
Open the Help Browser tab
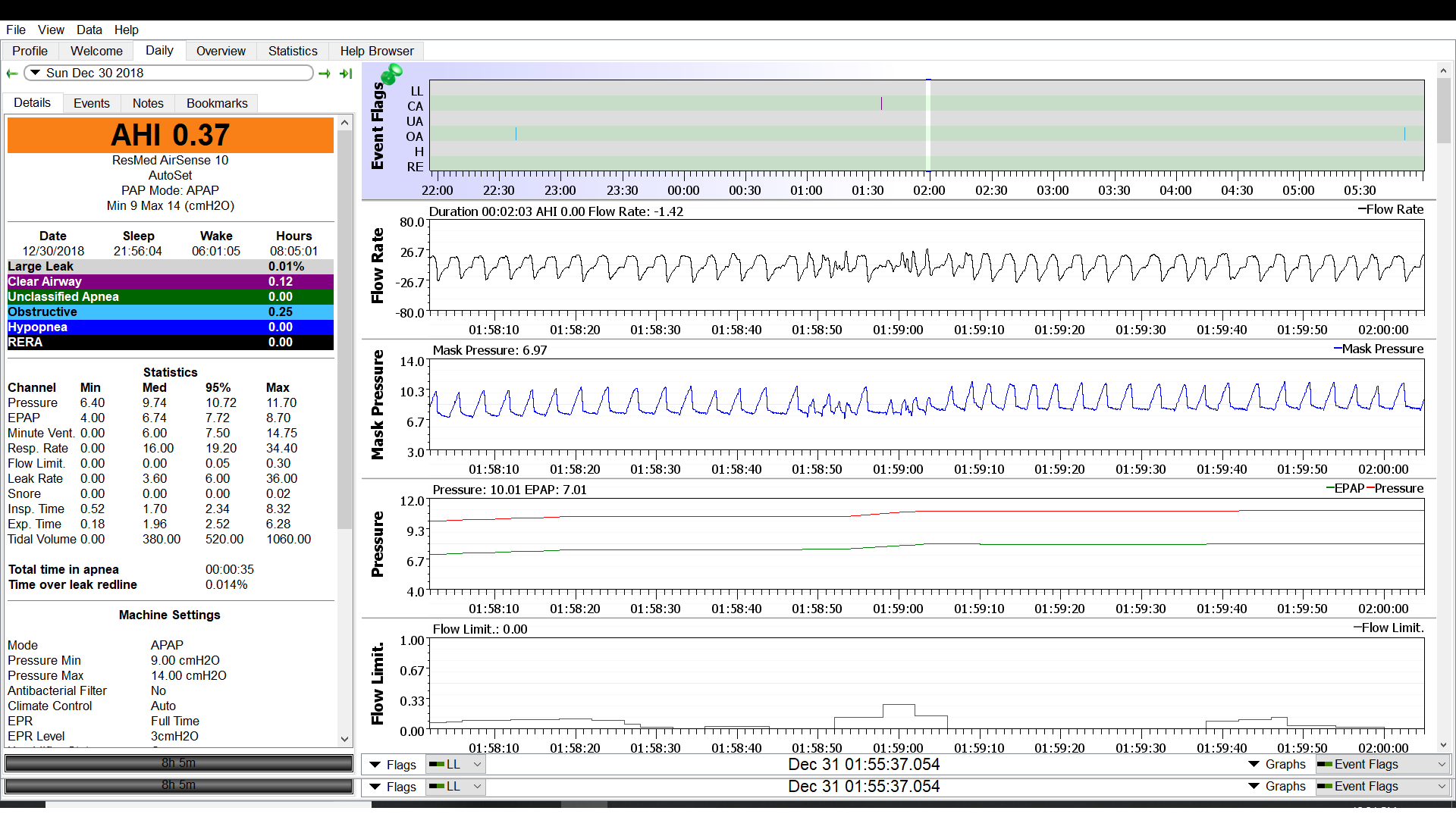377,51
